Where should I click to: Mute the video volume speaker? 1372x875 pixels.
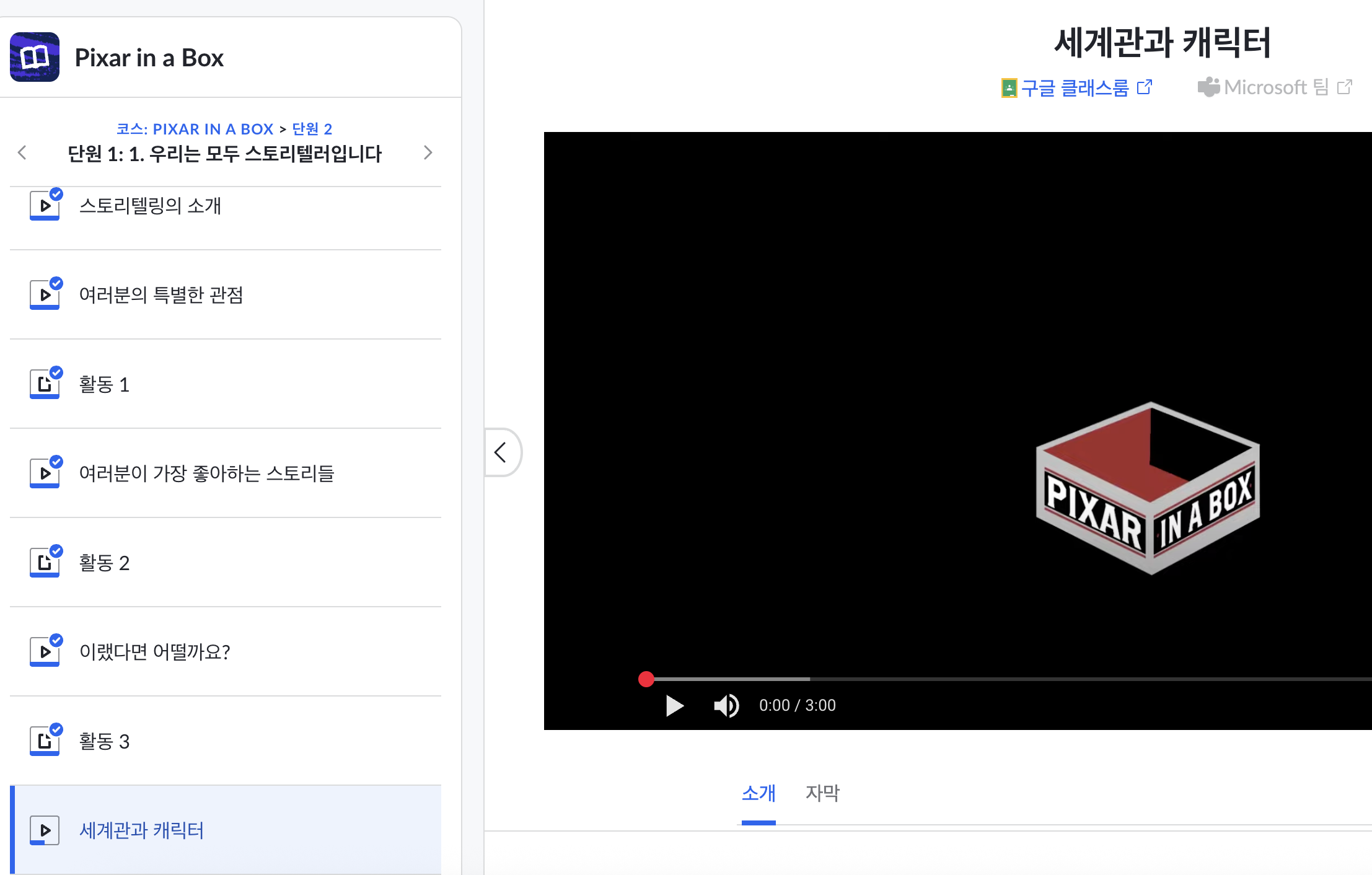click(726, 705)
